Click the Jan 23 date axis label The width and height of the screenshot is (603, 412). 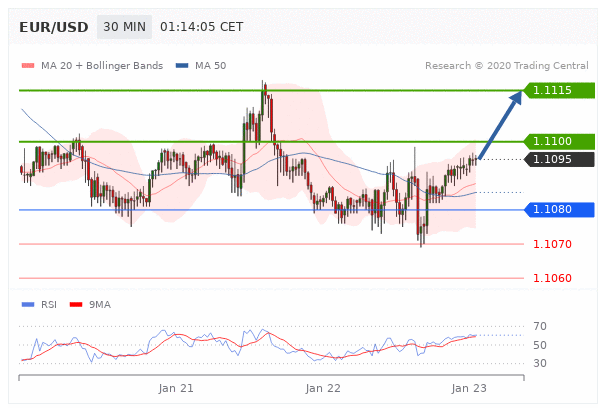pos(469,389)
